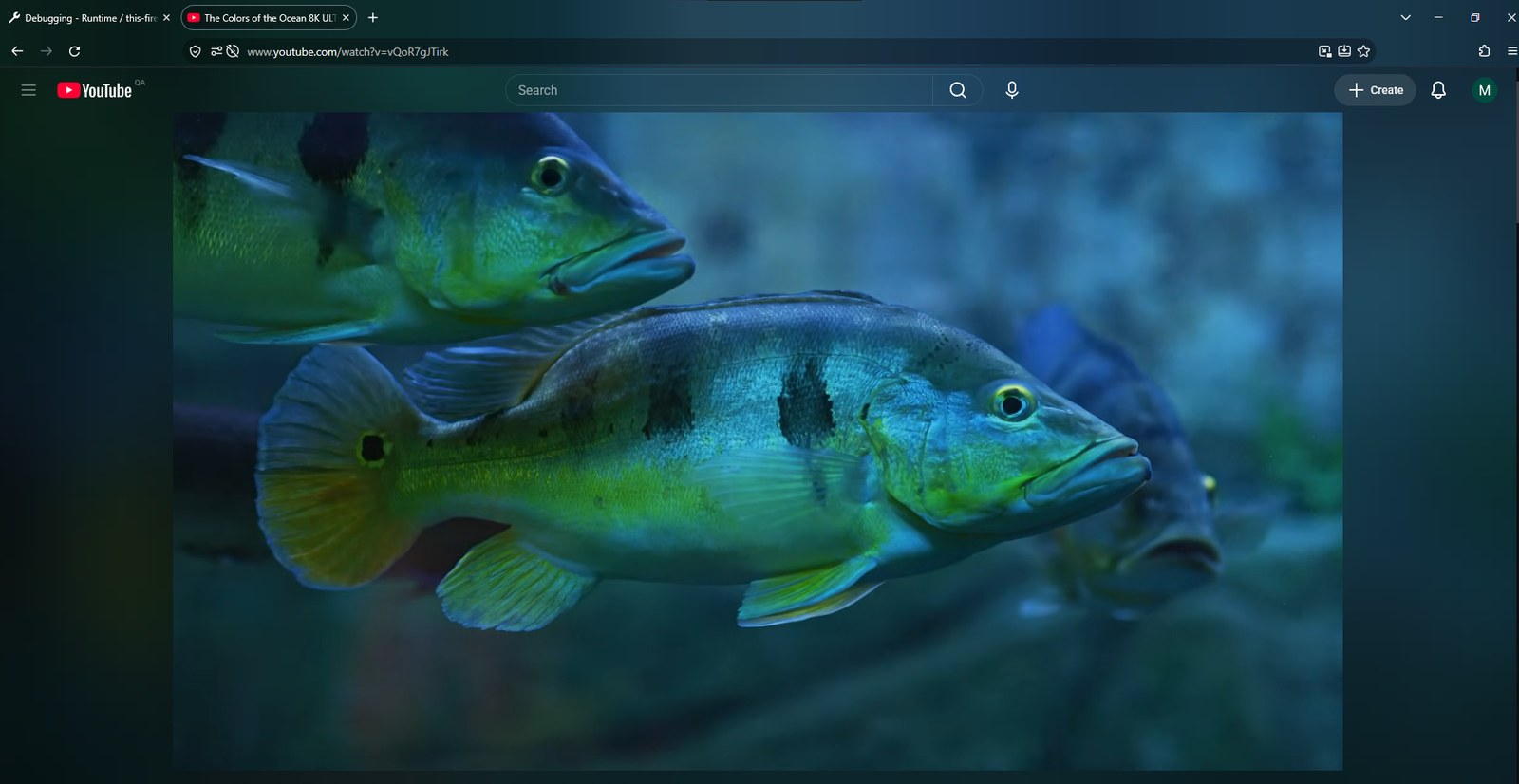Open the account avatar labeled M
1519x784 pixels.
[1484, 90]
